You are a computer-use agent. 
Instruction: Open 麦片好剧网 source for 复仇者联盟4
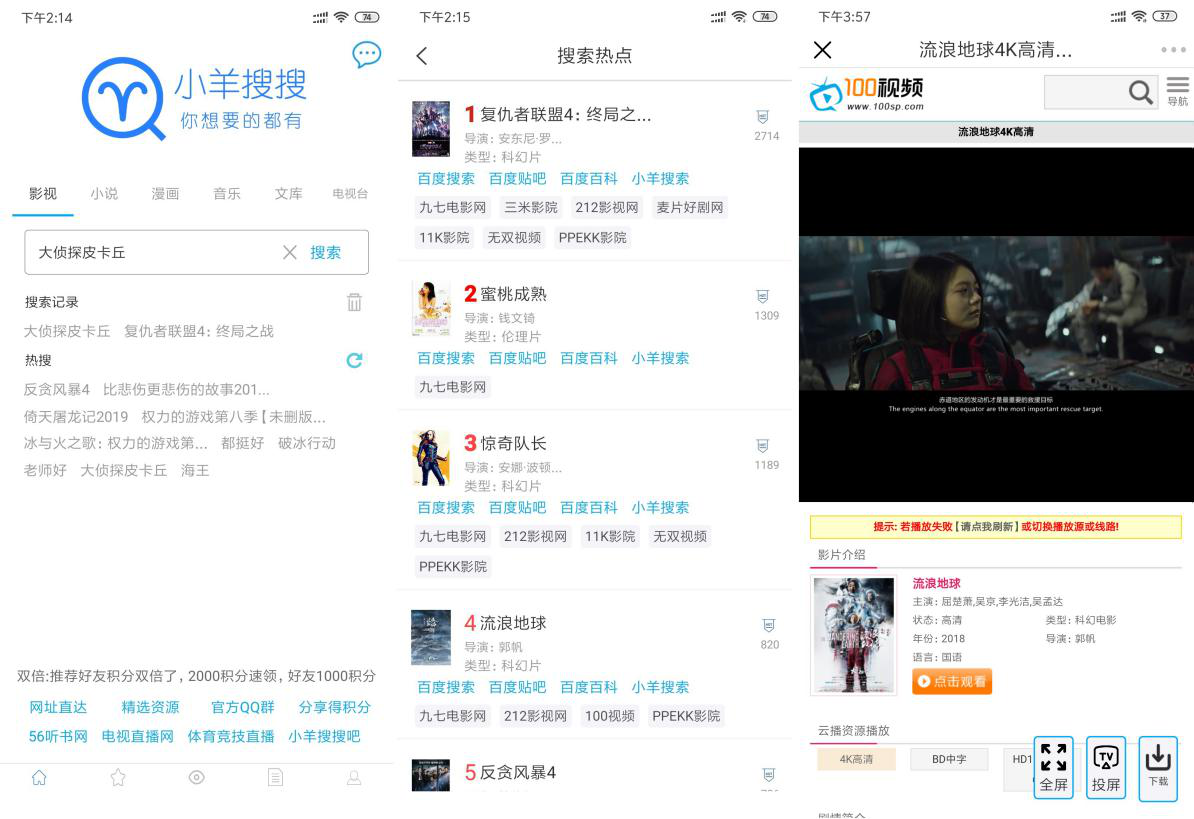[x=690, y=208]
